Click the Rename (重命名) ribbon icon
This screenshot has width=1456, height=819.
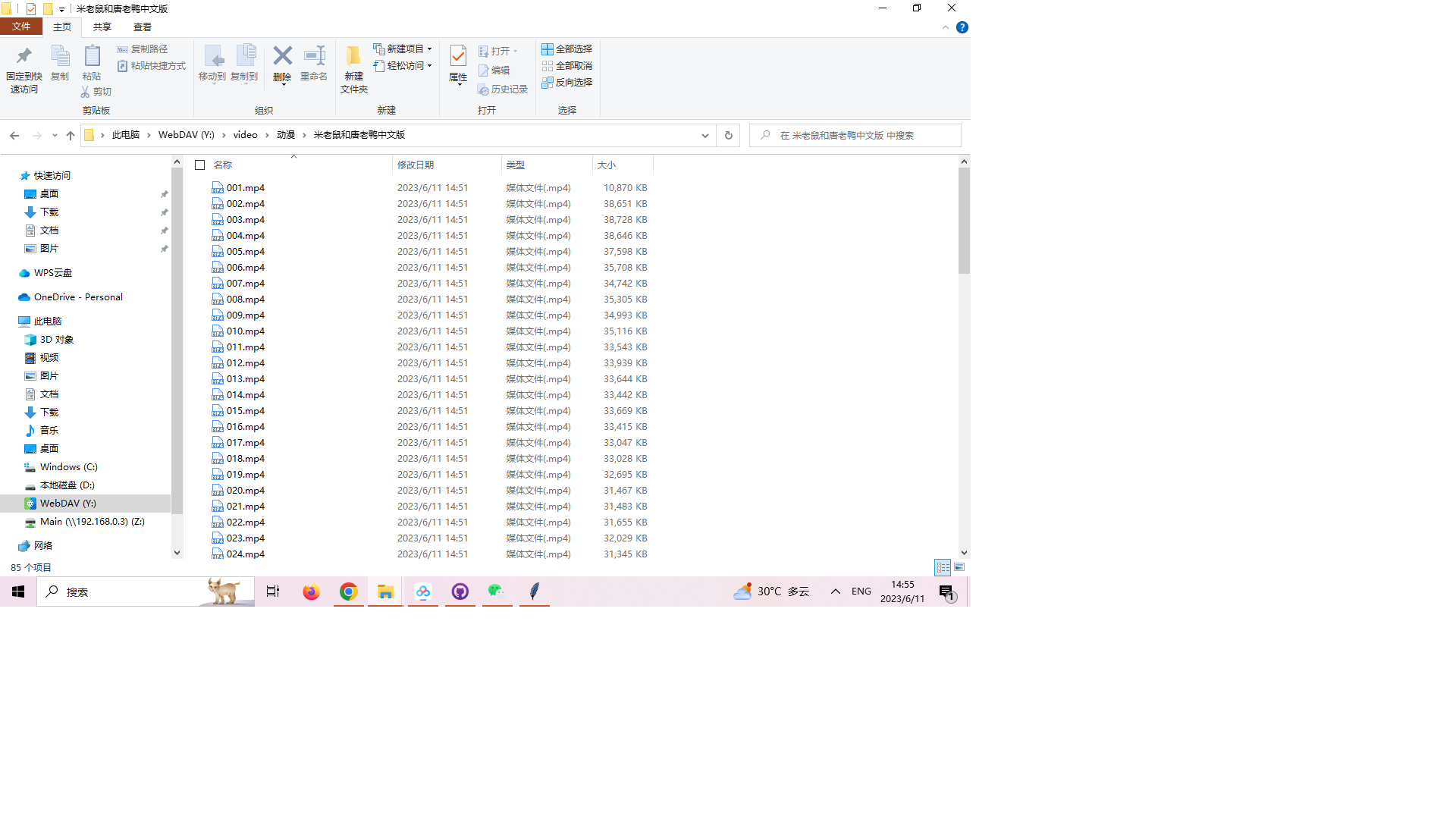click(314, 61)
